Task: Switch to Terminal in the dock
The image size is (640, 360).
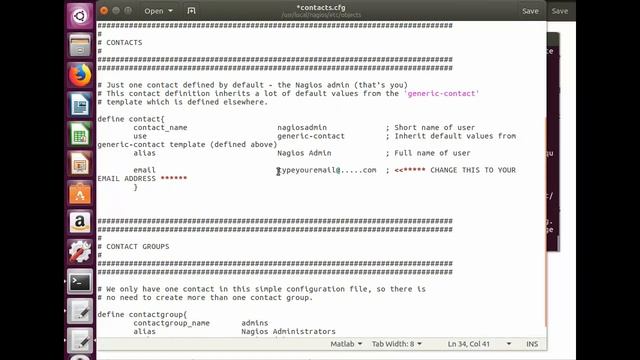Action: [x=80, y=282]
